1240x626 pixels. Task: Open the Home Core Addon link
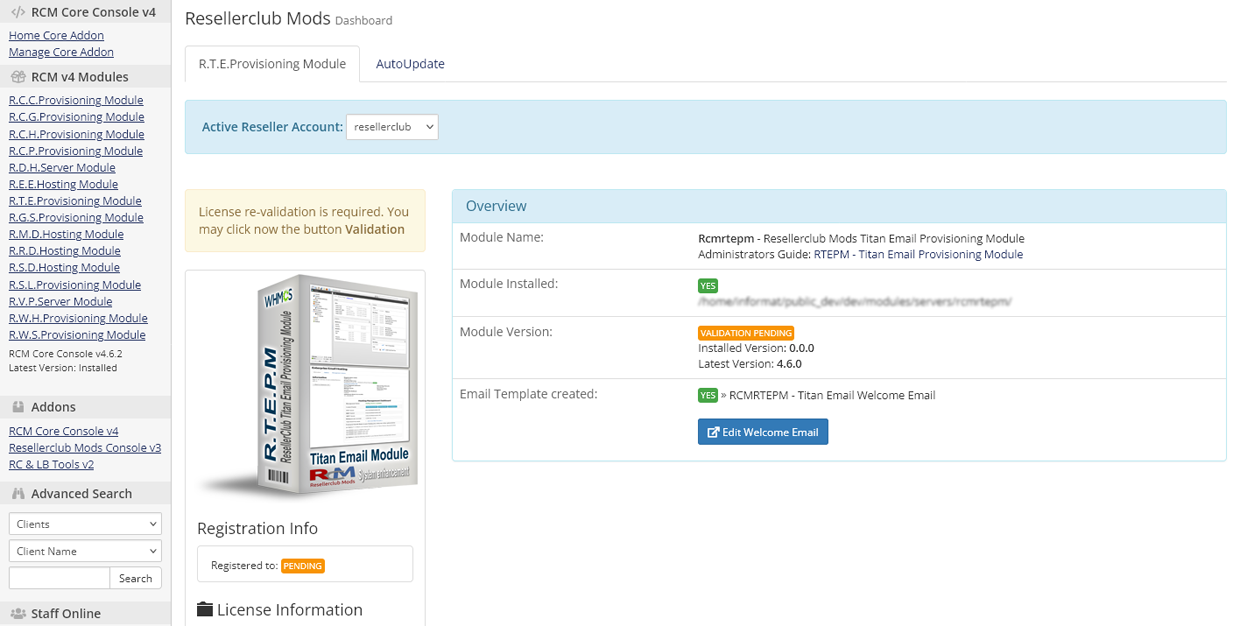point(56,35)
